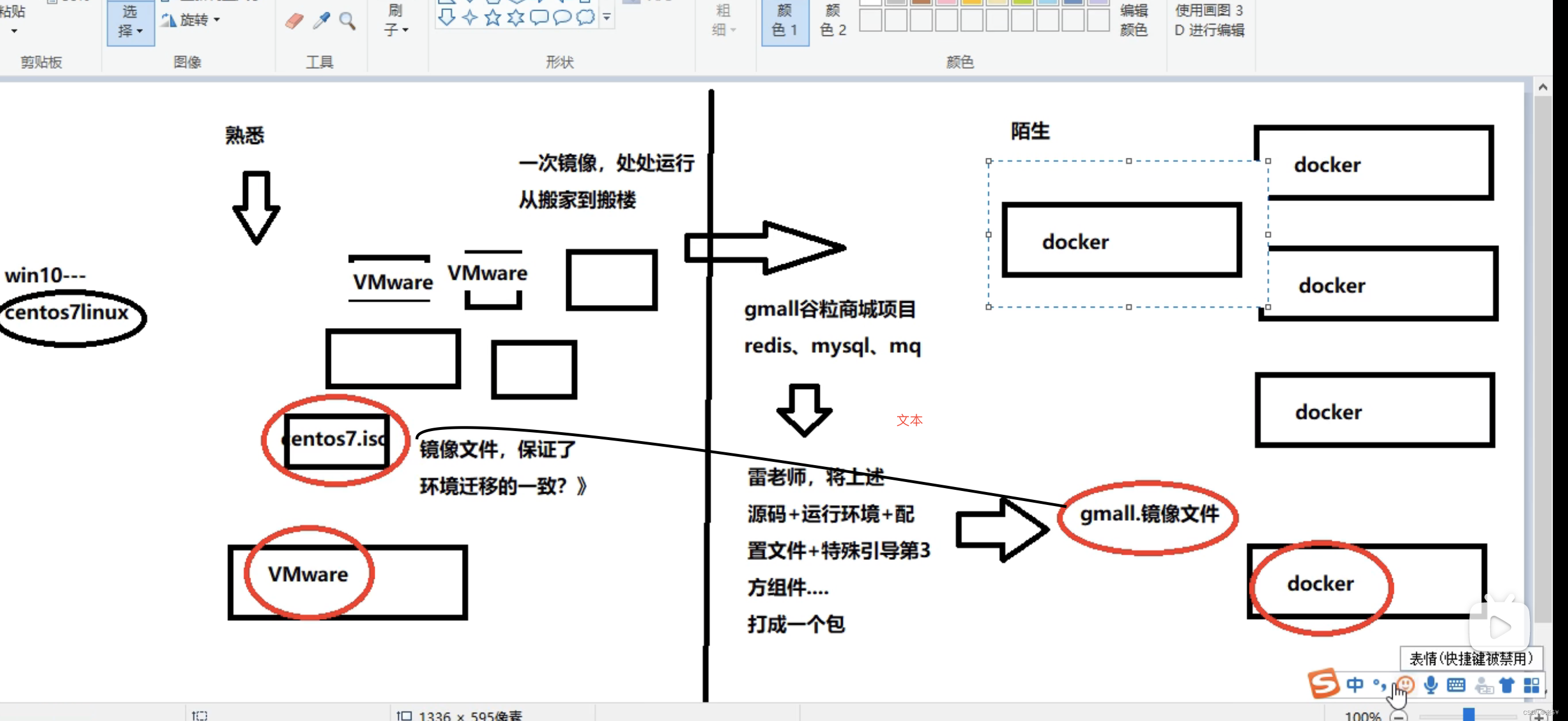The width and height of the screenshot is (1568, 721).
Task: Open the Sogou soft keyboard icon
Action: tap(1456, 685)
